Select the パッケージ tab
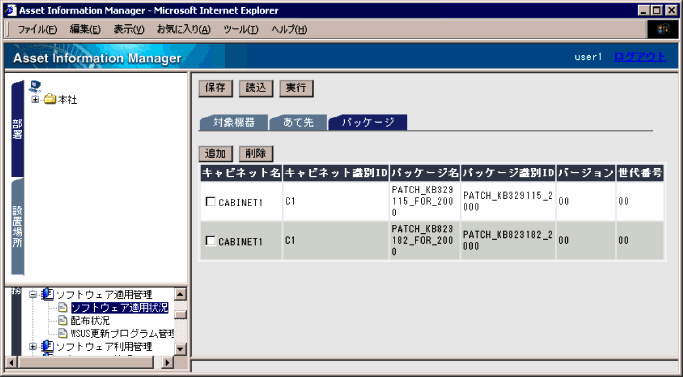Image resolution: width=683 pixels, height=377 pixels. (368, 122)
